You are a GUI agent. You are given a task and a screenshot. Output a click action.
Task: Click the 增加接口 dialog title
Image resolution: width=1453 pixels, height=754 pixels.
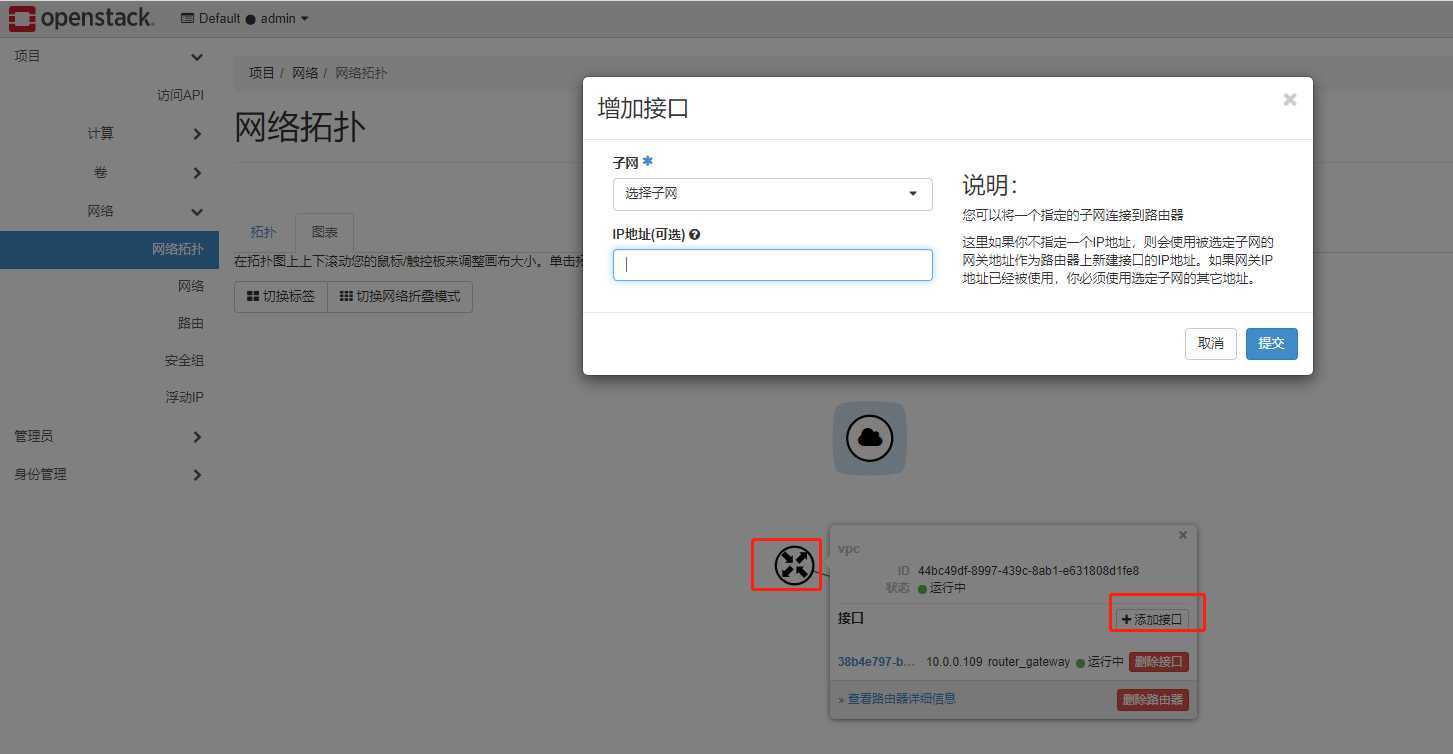(643, 108)
